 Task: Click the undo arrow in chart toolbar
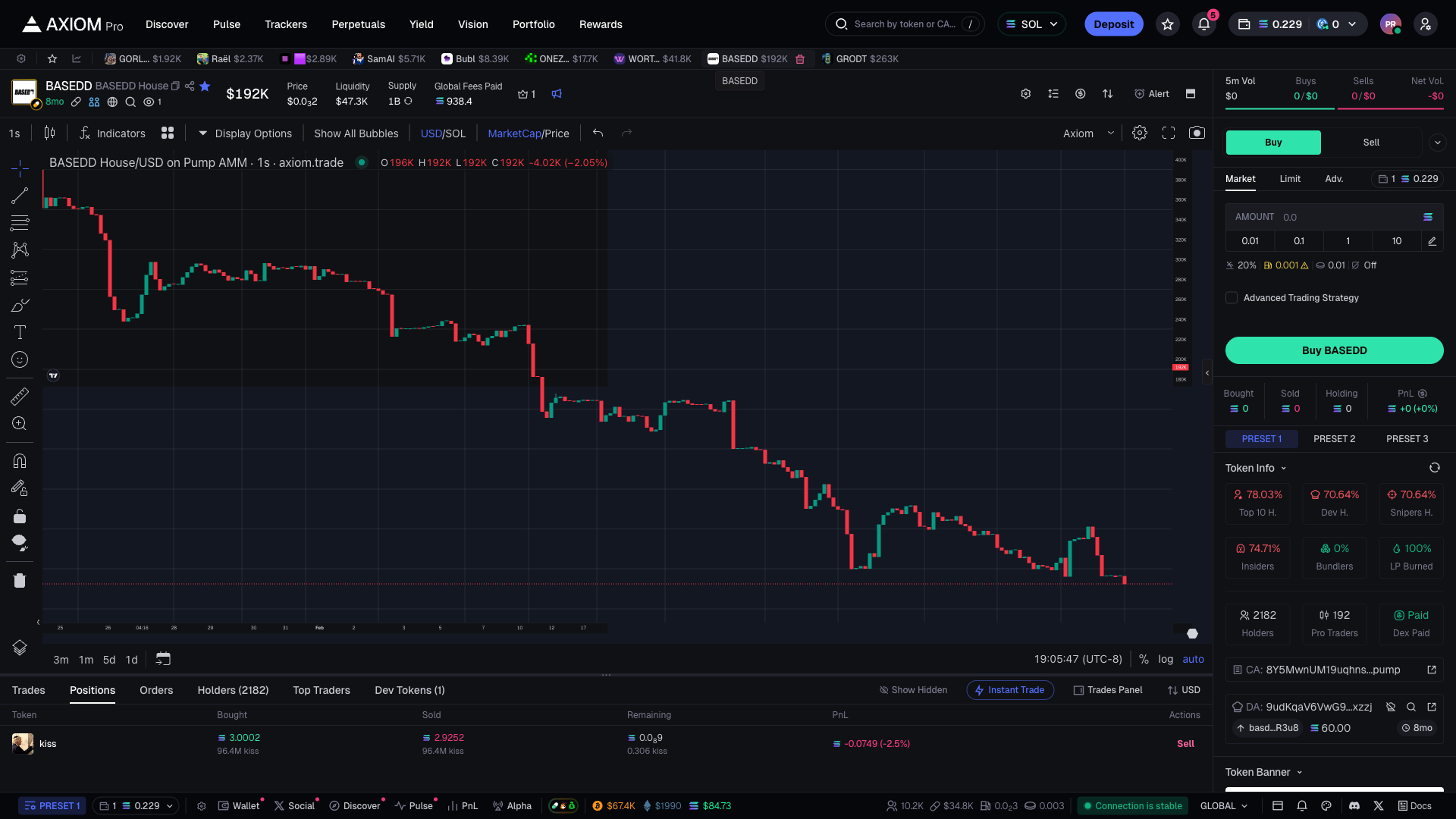point(598,133)
